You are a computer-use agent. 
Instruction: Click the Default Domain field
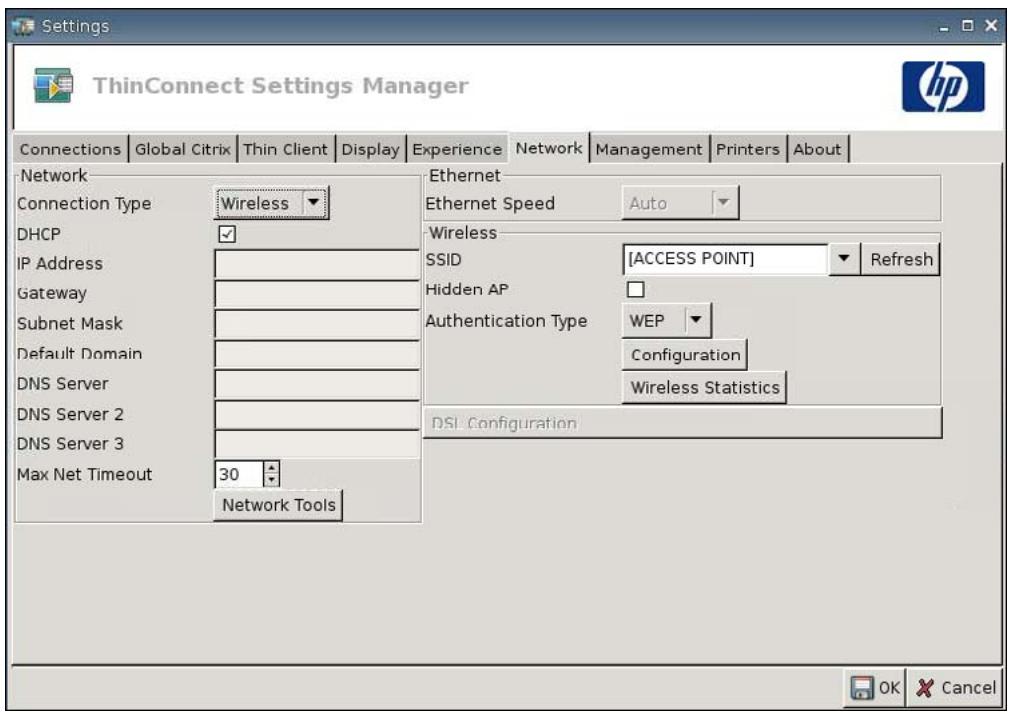coord(317,354)
